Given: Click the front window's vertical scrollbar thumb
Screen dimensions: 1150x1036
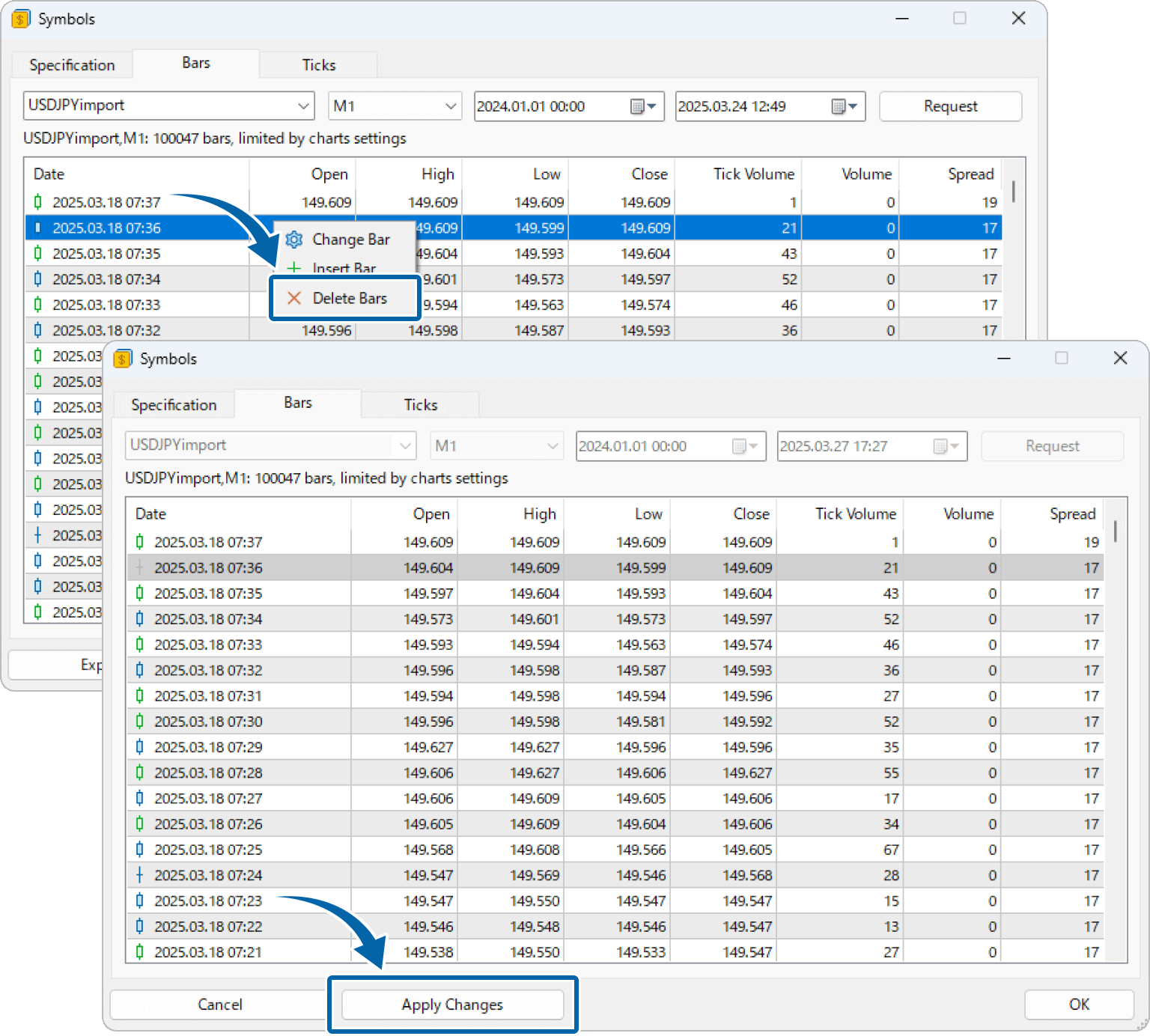Looking at the screenshot, I should tap(1116, 531).
